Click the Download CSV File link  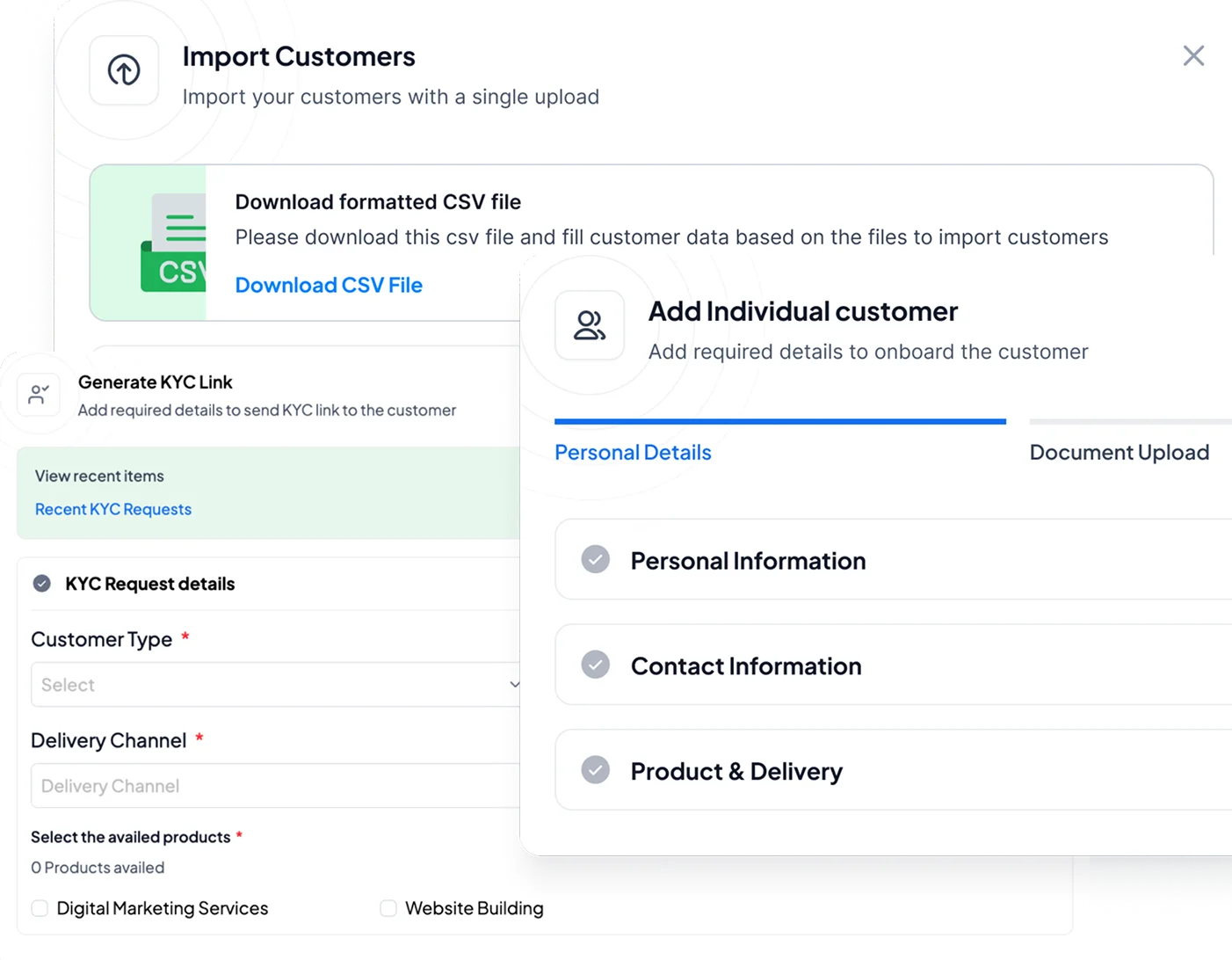pos(328,285)
